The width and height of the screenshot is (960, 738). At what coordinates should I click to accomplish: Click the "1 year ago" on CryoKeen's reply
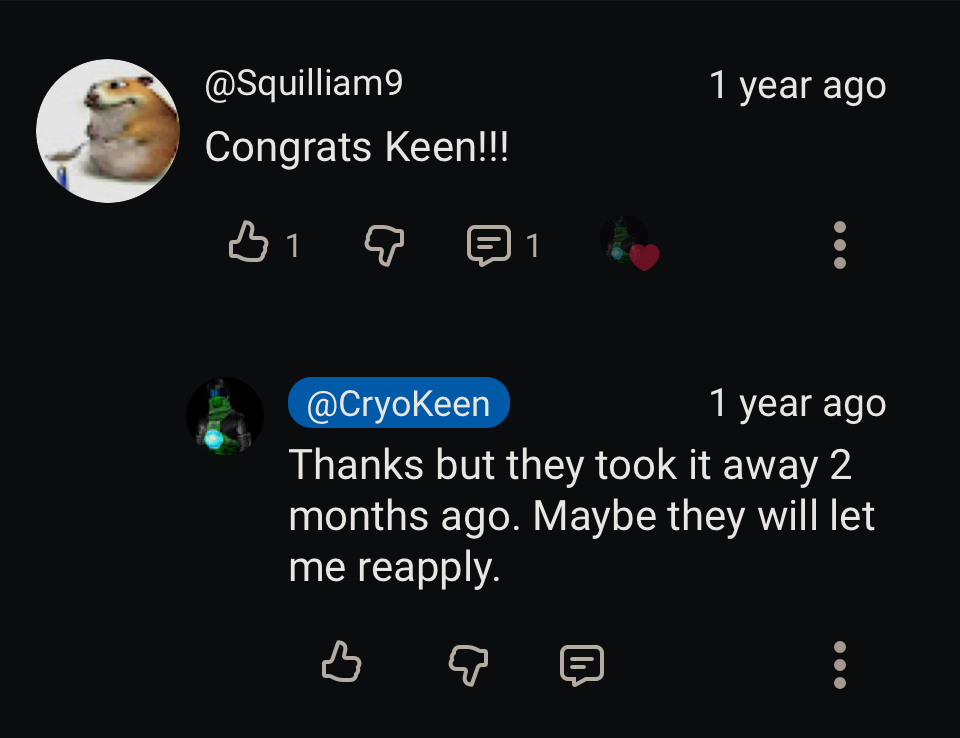click(x=797, y=404)
